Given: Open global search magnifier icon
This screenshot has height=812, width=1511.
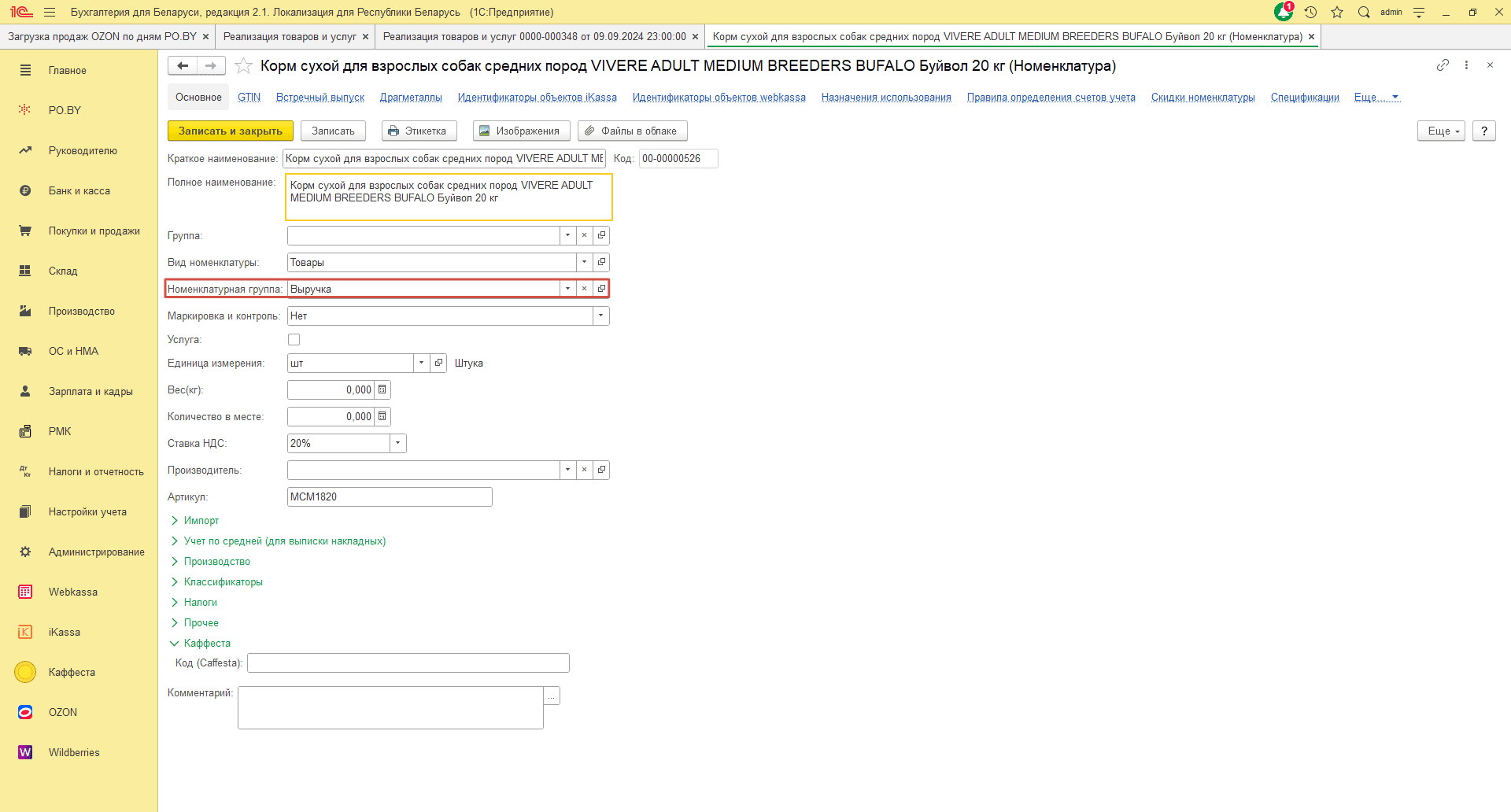Looking at the screenshot, I should pos(1364,12).
